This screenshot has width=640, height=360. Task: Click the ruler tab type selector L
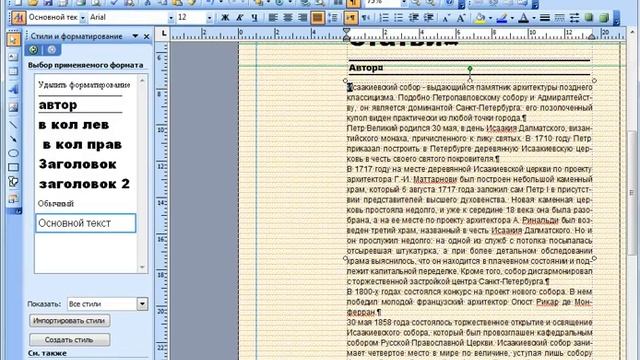click(x=164, y=33)
